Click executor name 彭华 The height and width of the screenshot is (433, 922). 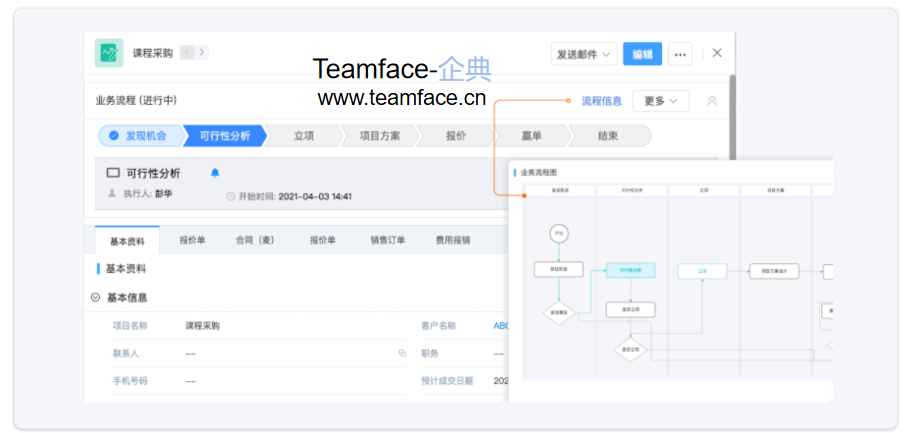coord(163,193)
